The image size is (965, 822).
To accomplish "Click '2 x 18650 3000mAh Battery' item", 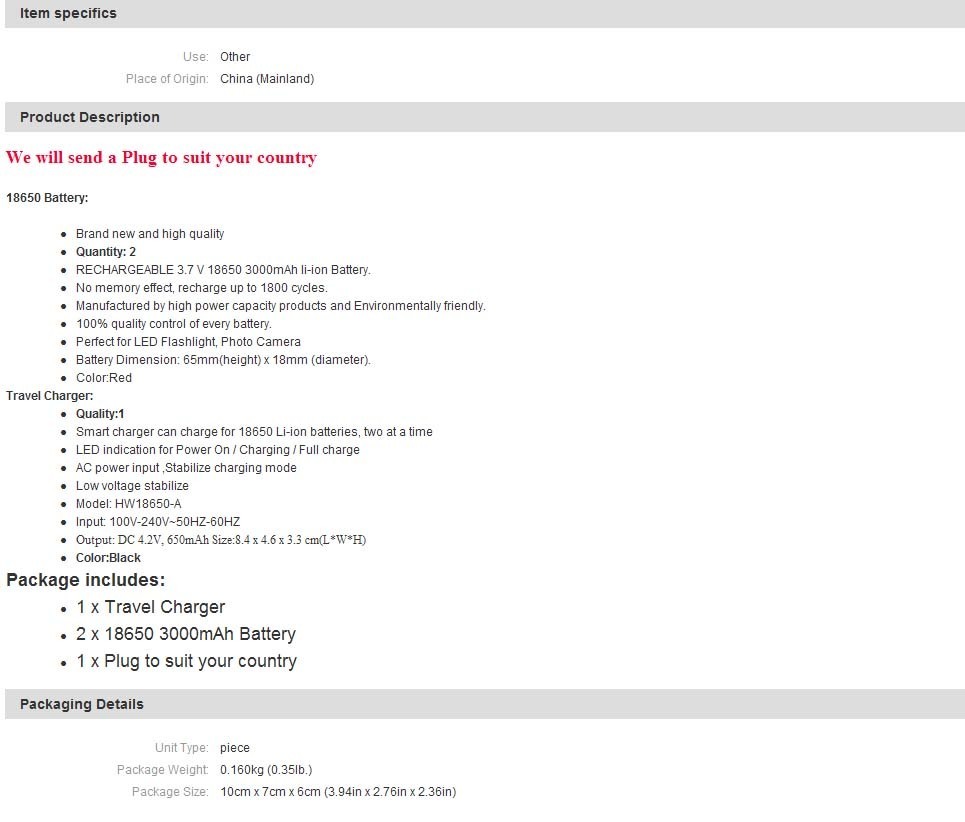I will [x=186, y=634].
